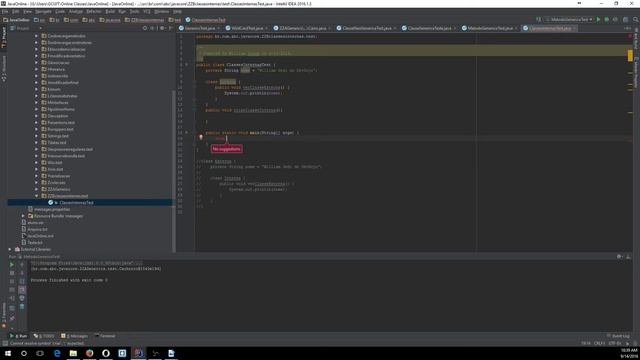Open the Run tool window tab

(19, 336)
